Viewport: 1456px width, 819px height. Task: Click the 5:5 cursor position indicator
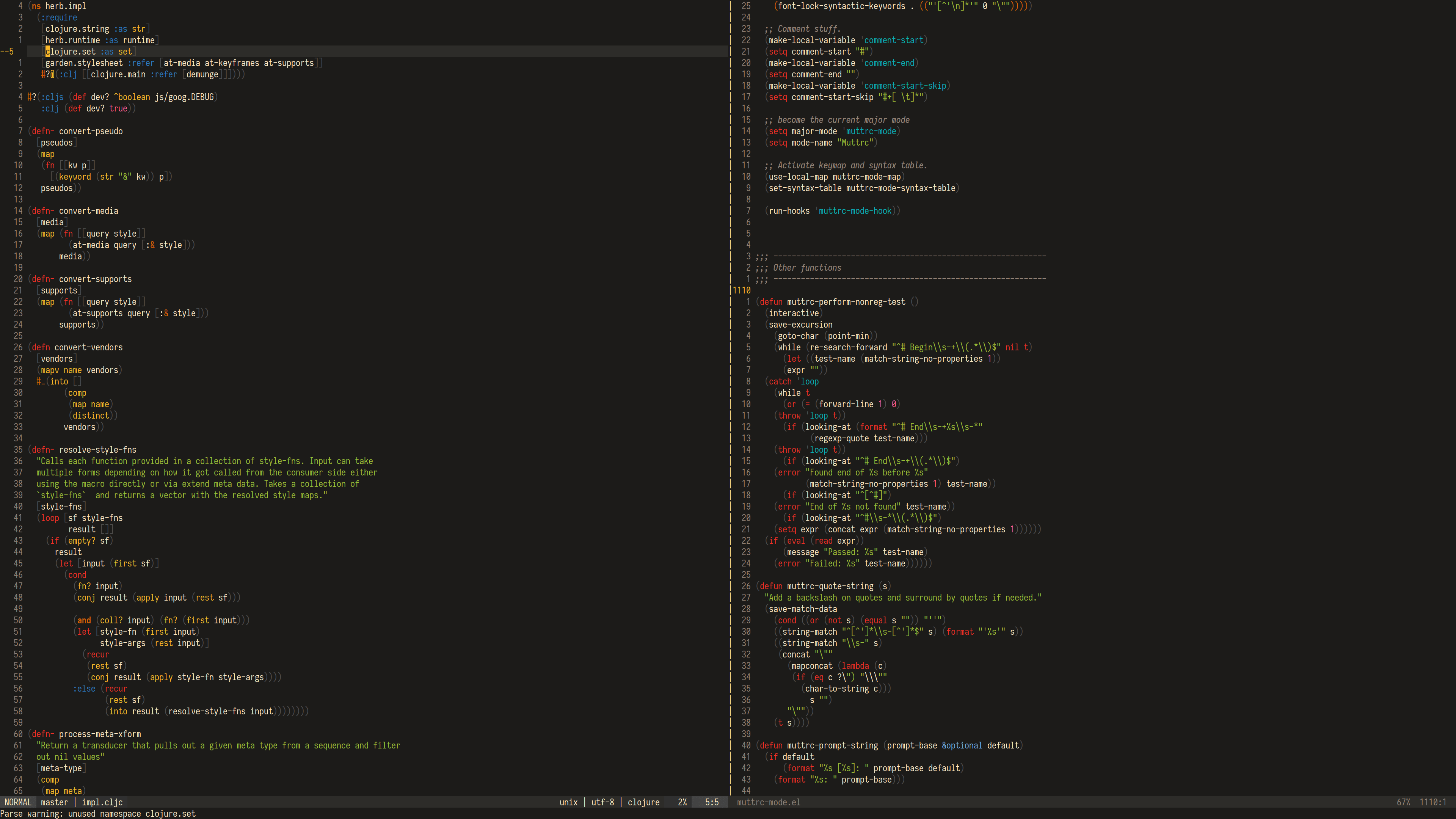712,802
